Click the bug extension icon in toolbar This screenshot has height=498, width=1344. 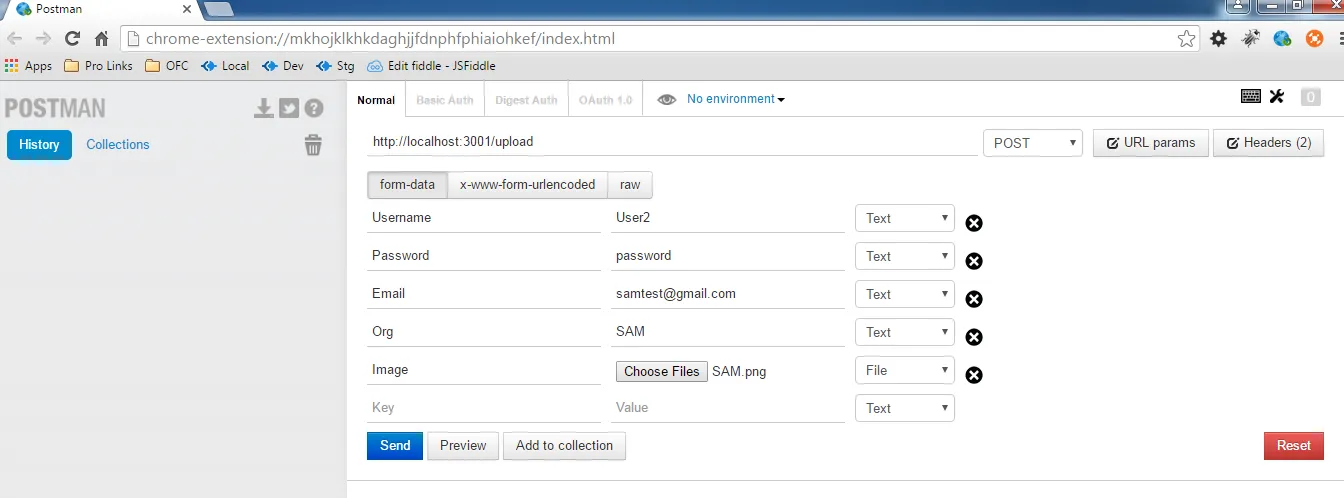coord(1250,39)
